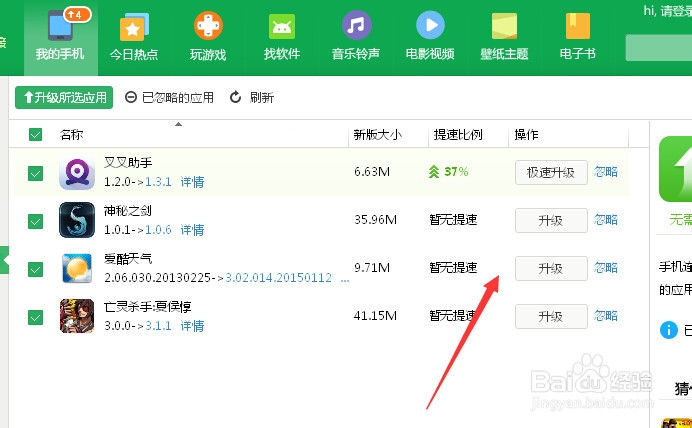The width and height of the screenshot is (692, 428).
Task: Click the 神秘之剑 app icon
Action: point(77,220)
